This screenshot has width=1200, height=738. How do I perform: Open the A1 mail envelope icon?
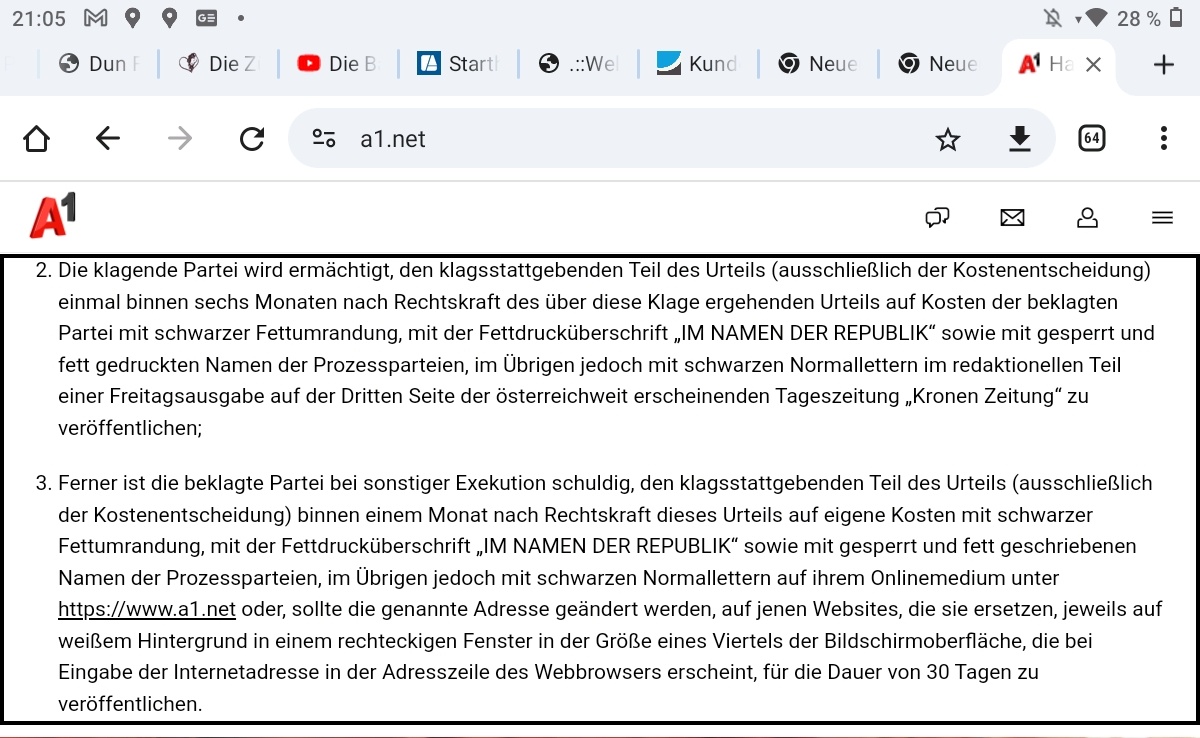pos(1012,217)
